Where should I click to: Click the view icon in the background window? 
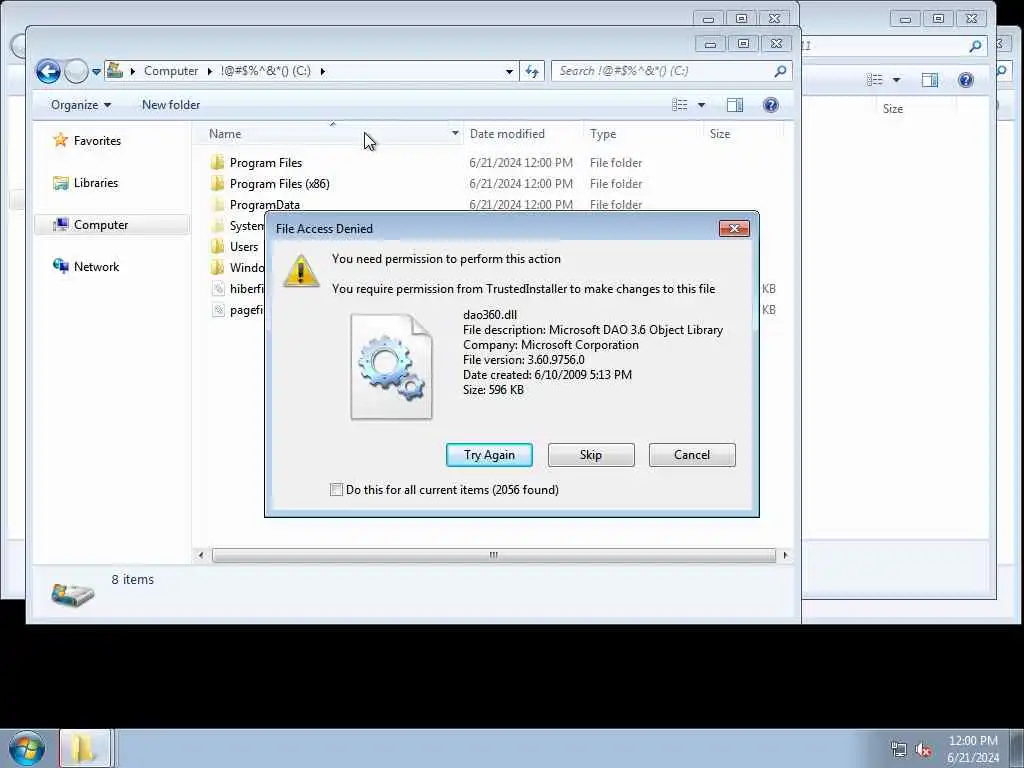pos(874,80)
